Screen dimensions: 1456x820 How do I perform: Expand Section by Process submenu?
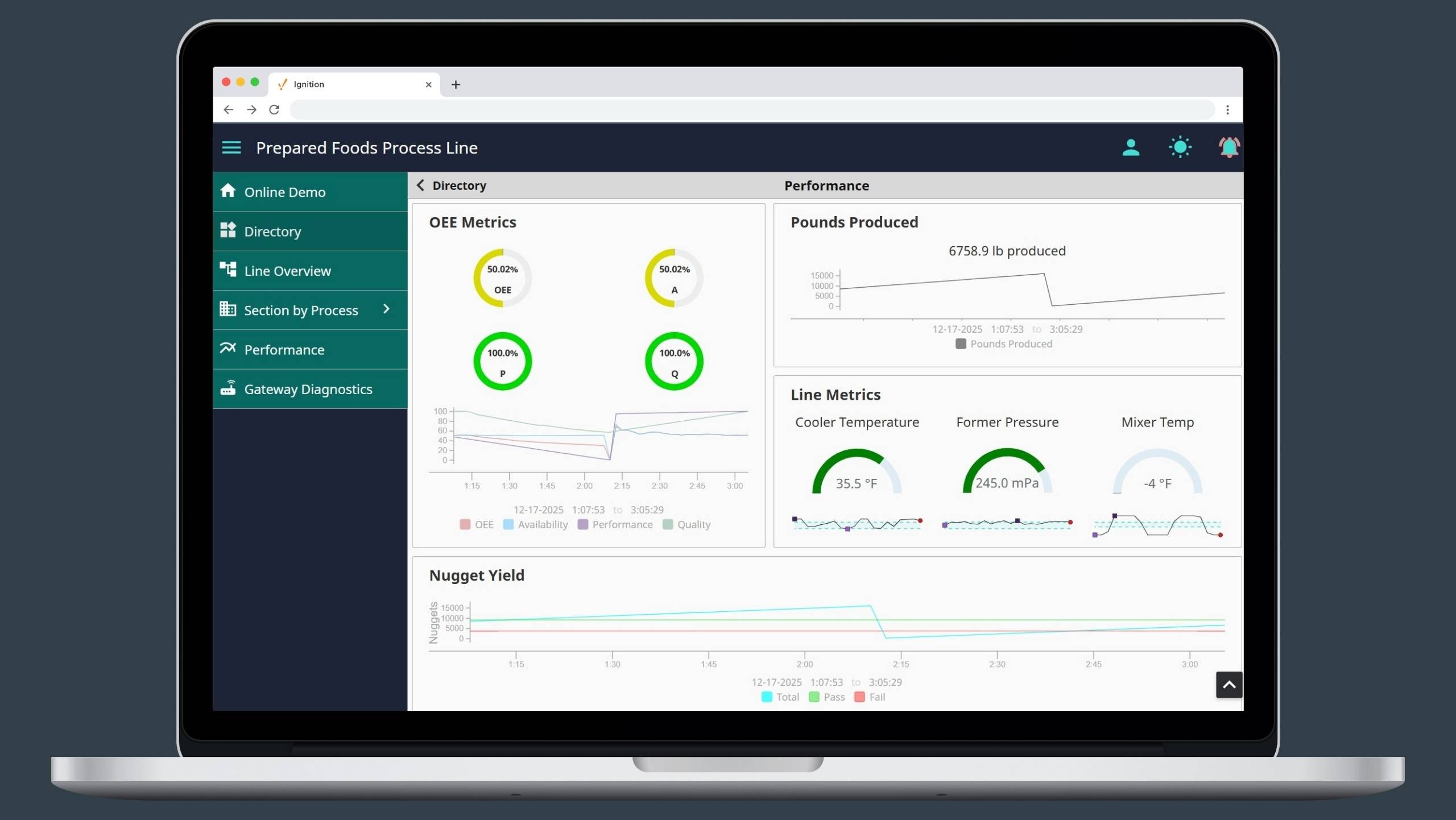pyautogui.click(x=387, y=309)
